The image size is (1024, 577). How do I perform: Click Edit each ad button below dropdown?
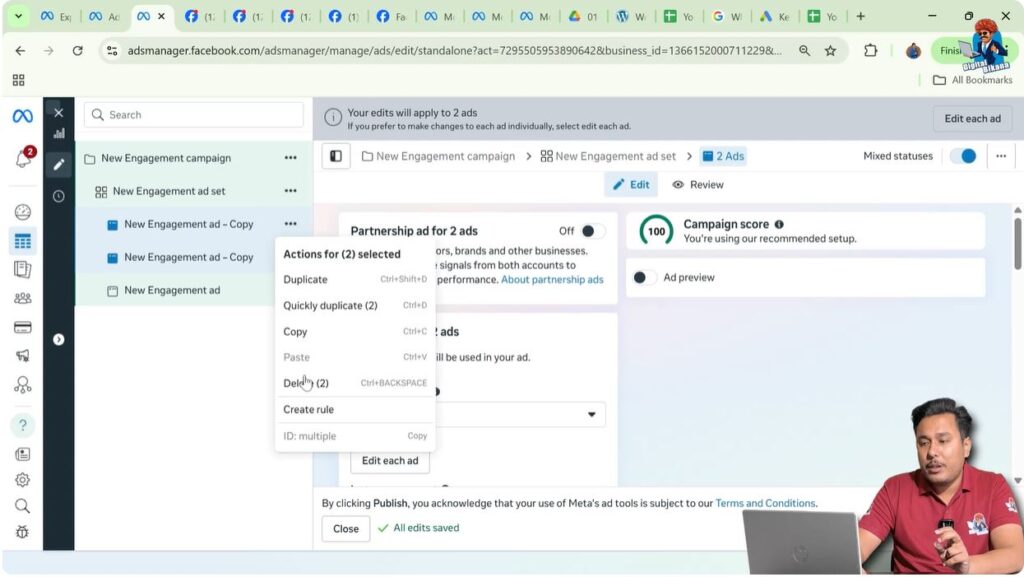(390, 461)
